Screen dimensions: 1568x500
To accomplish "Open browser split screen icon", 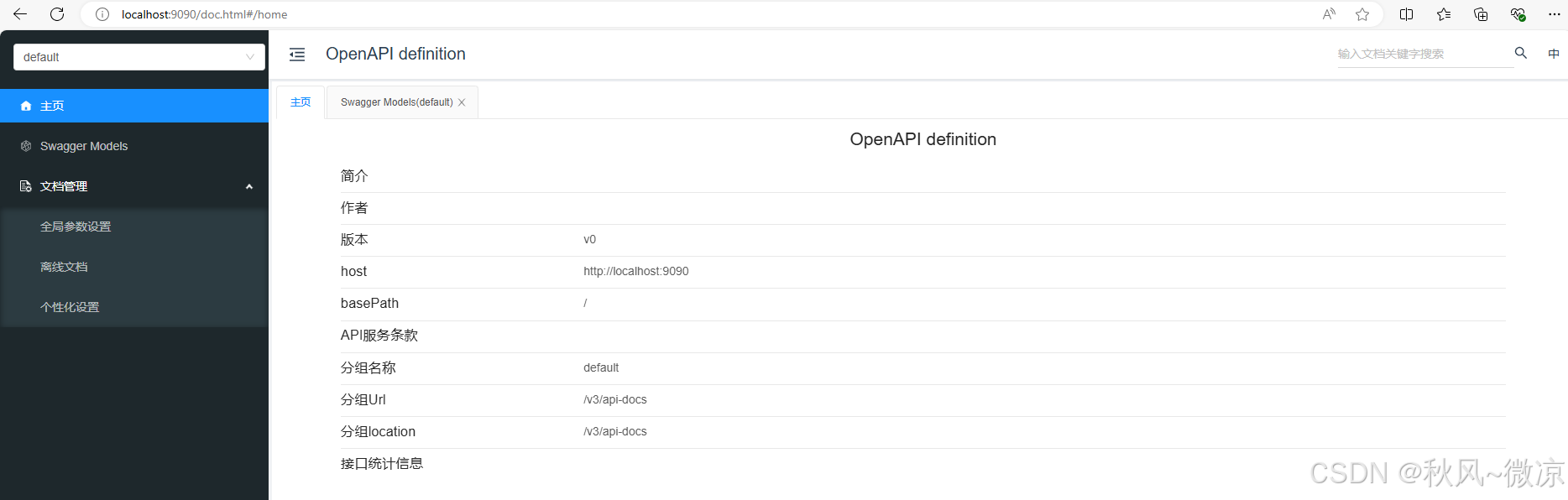I will point(1407,14).
